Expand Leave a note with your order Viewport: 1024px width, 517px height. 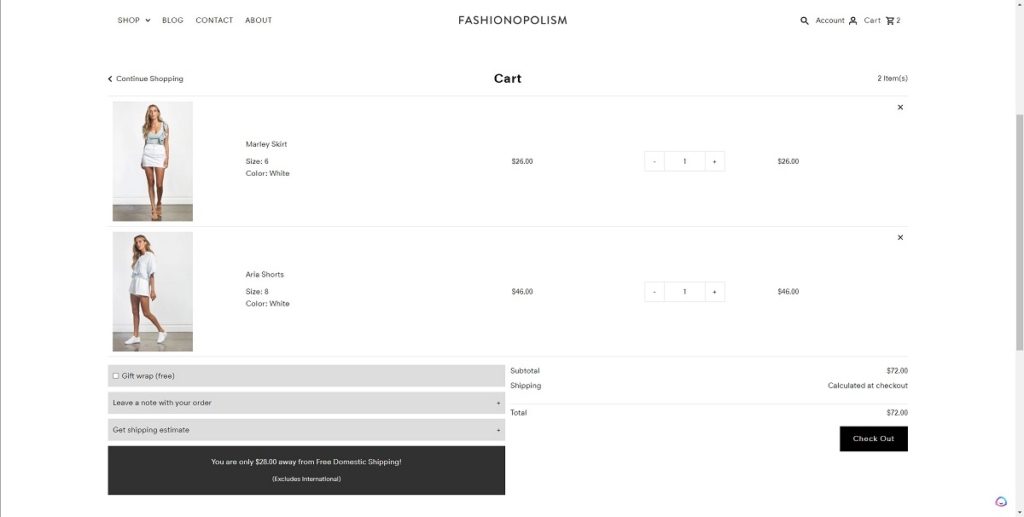[306, 403]
